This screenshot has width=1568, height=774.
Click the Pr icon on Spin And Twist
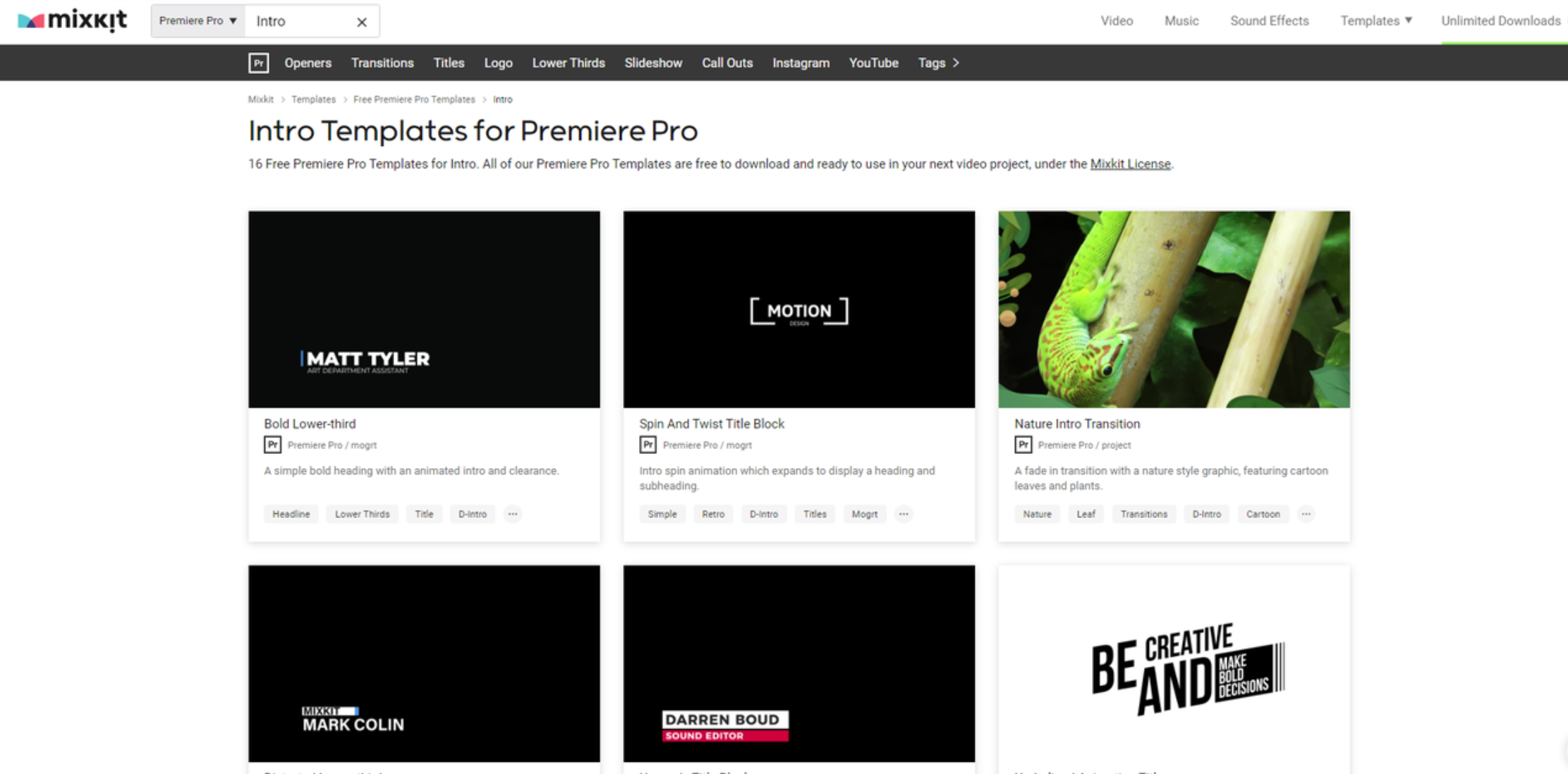coord(647,444)
